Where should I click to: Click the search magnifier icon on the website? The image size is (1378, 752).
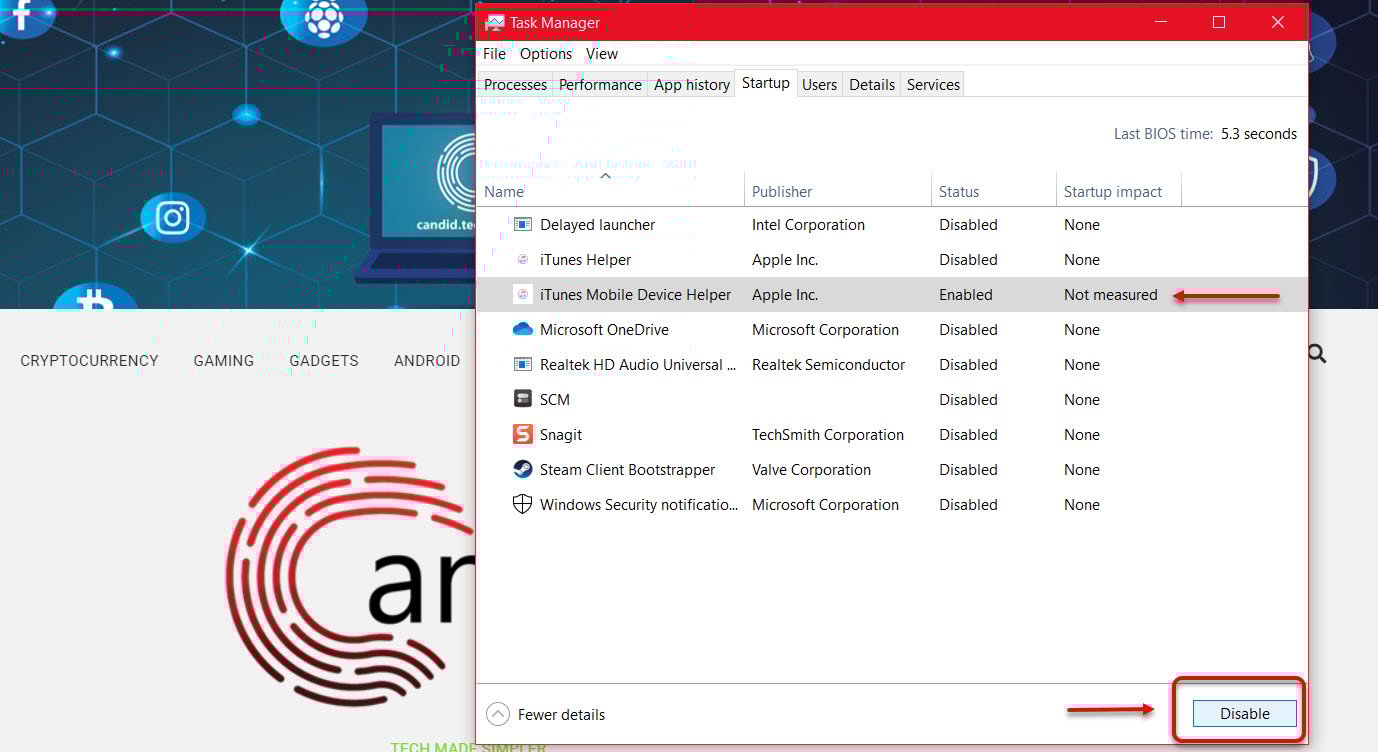coord(1317,353)
